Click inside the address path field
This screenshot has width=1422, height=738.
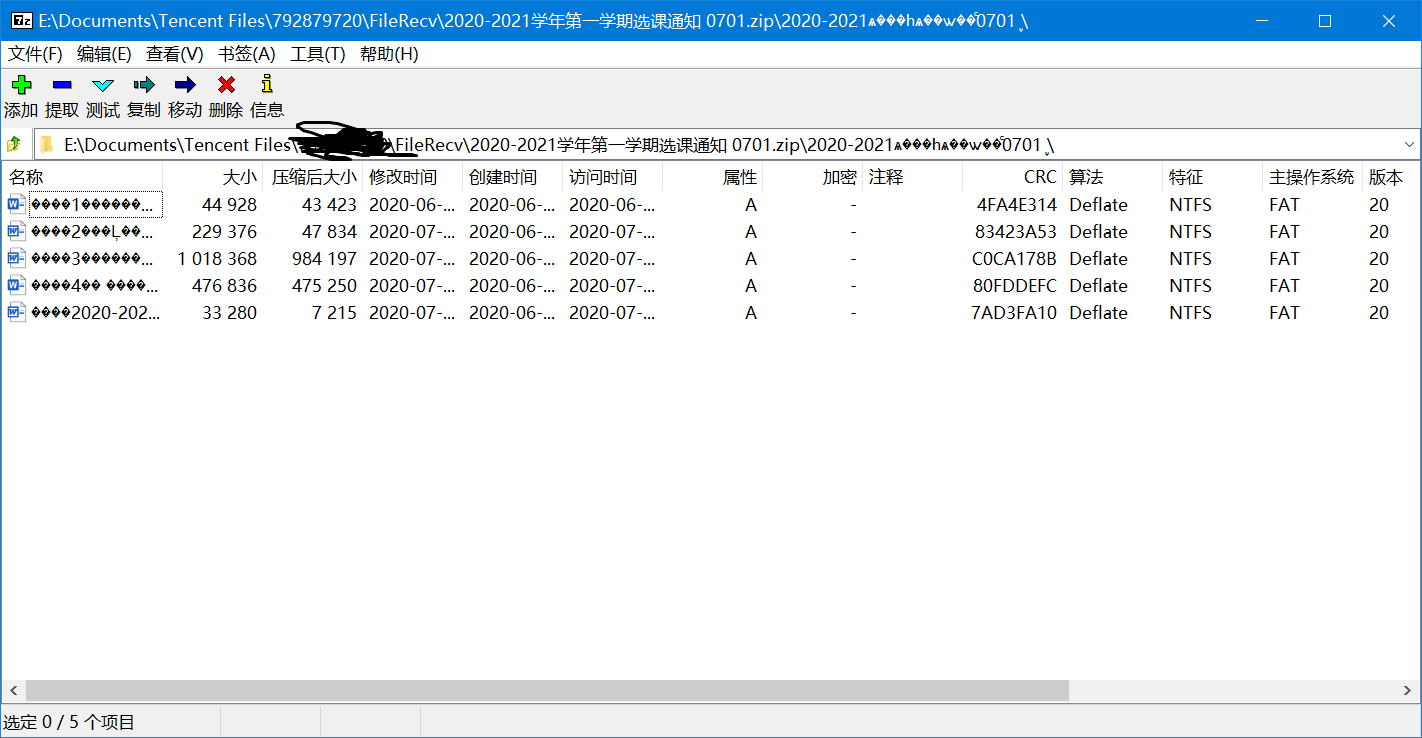[700, 144]
